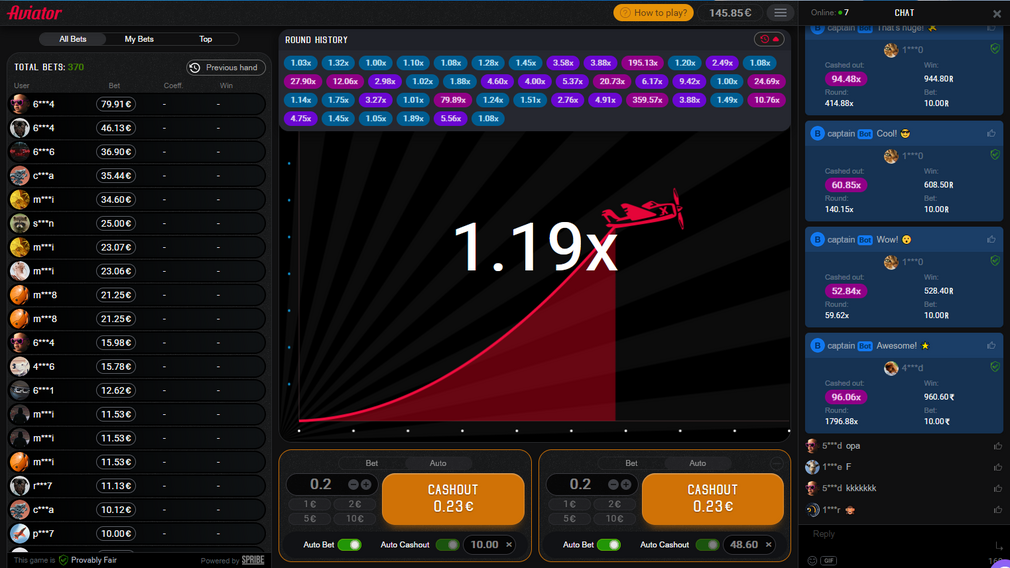Increase bet amount in the first bet panel
The image size is (1010, 568).
coord(366,484)
